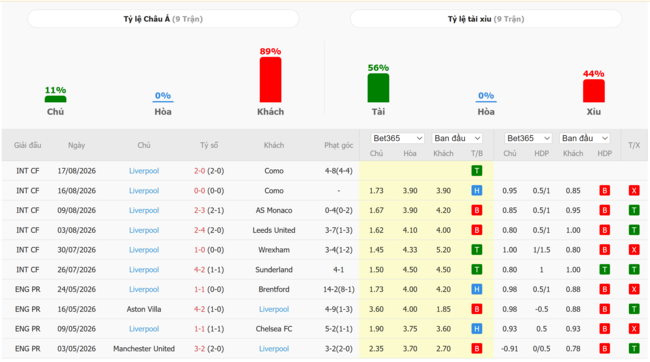Click the red B HDP badge in Chelsea FC row
This screenshot has width=650, height=362.
(604, 329)
